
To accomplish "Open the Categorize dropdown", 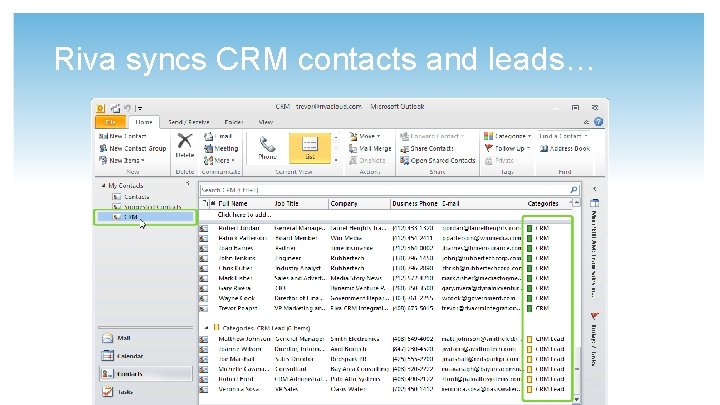I will click(507, 136).
